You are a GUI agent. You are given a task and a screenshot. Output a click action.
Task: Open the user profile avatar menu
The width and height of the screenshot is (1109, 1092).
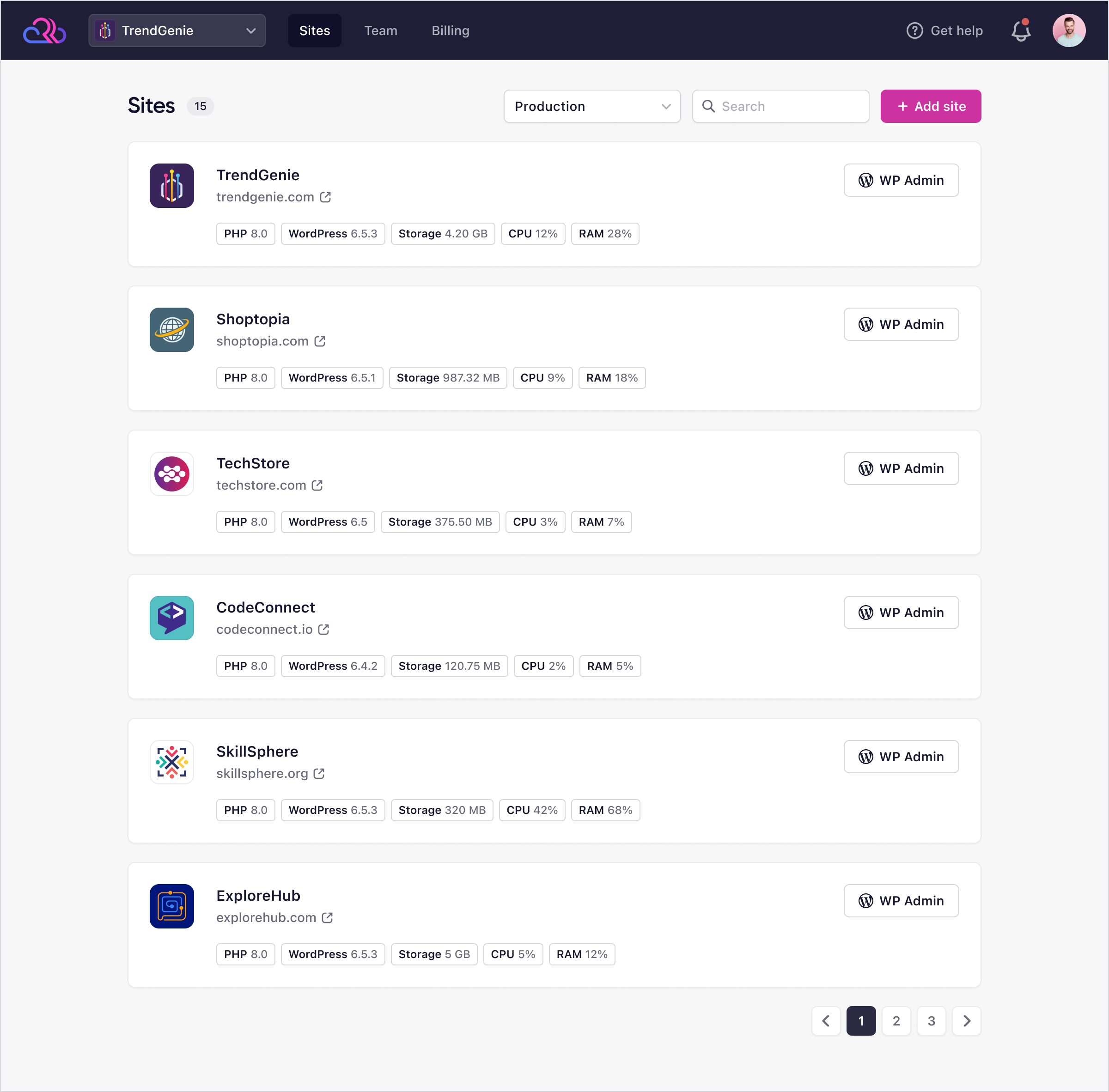1068,30
